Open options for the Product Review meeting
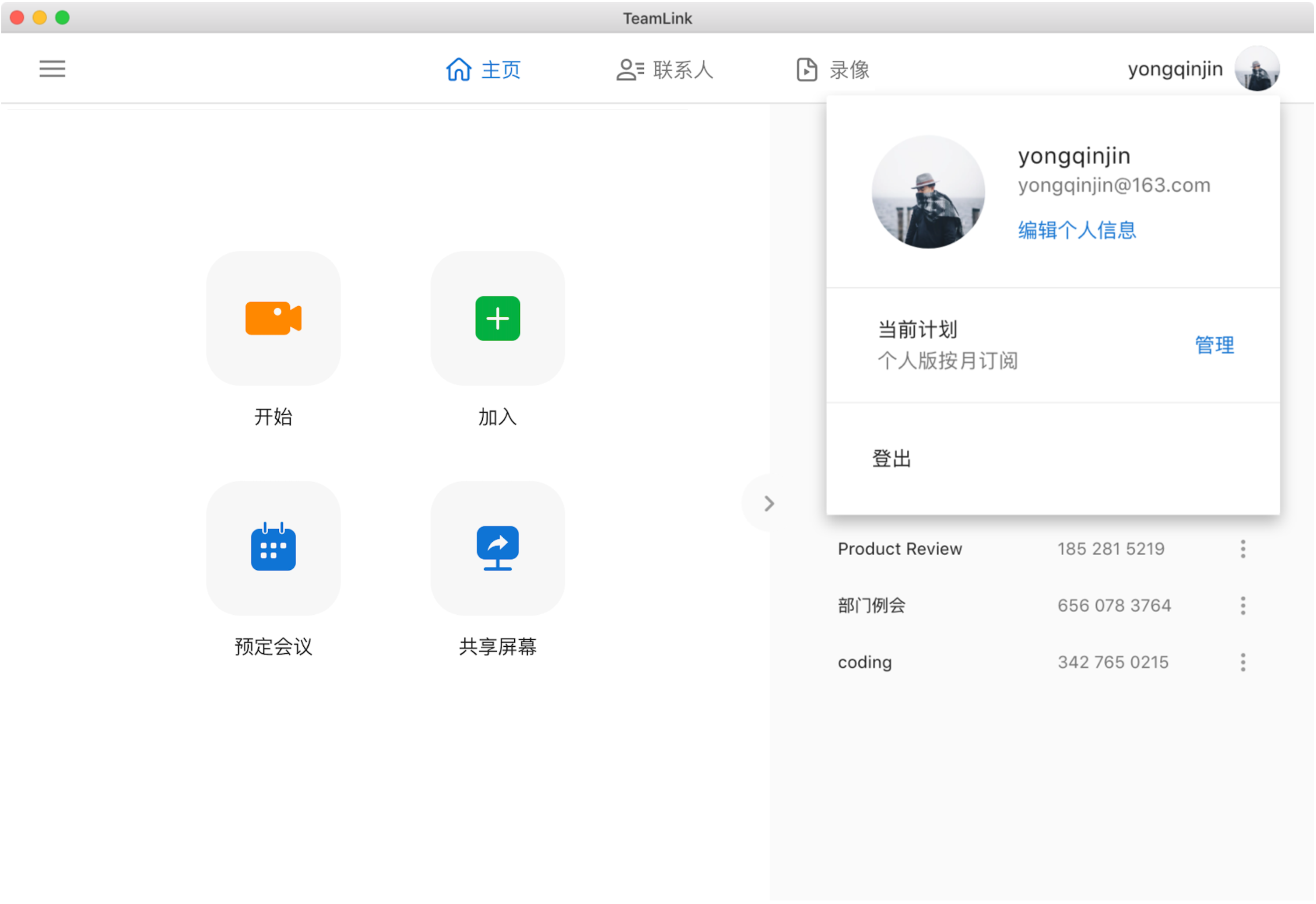 1242,549
